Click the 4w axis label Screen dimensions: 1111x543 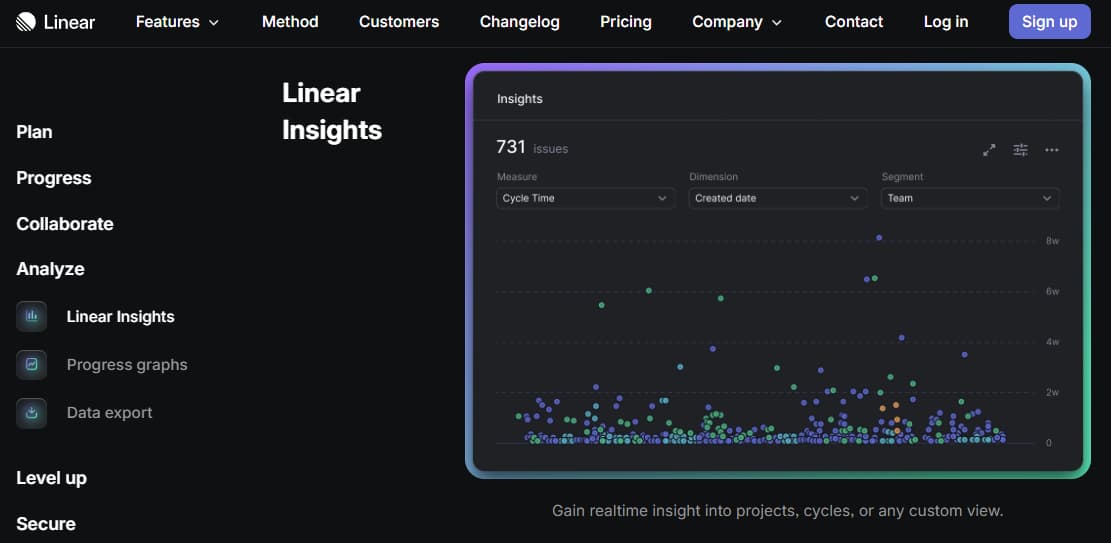click(x=1052, y=342)
